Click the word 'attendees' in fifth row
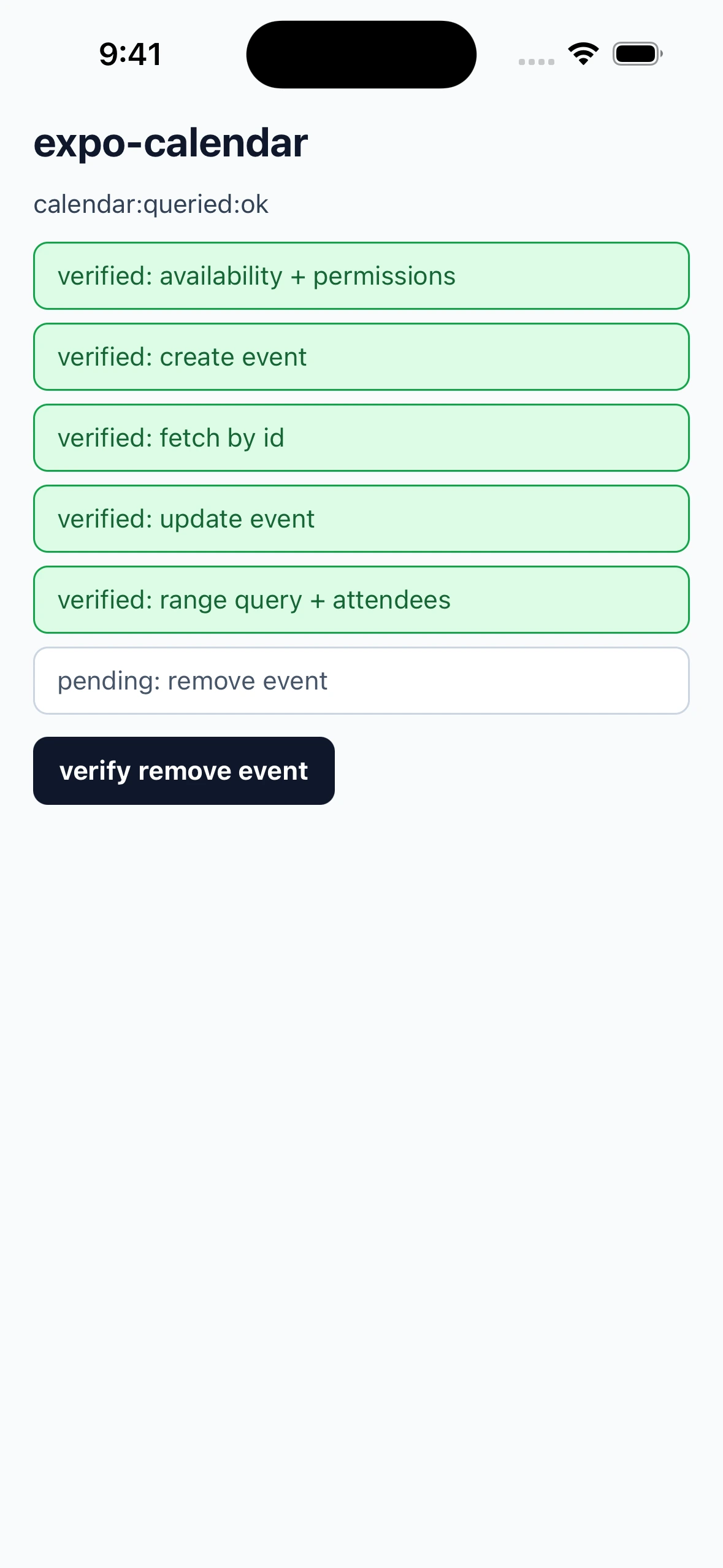Viewport: 723px width, 1568px height. tap(392, 600)
